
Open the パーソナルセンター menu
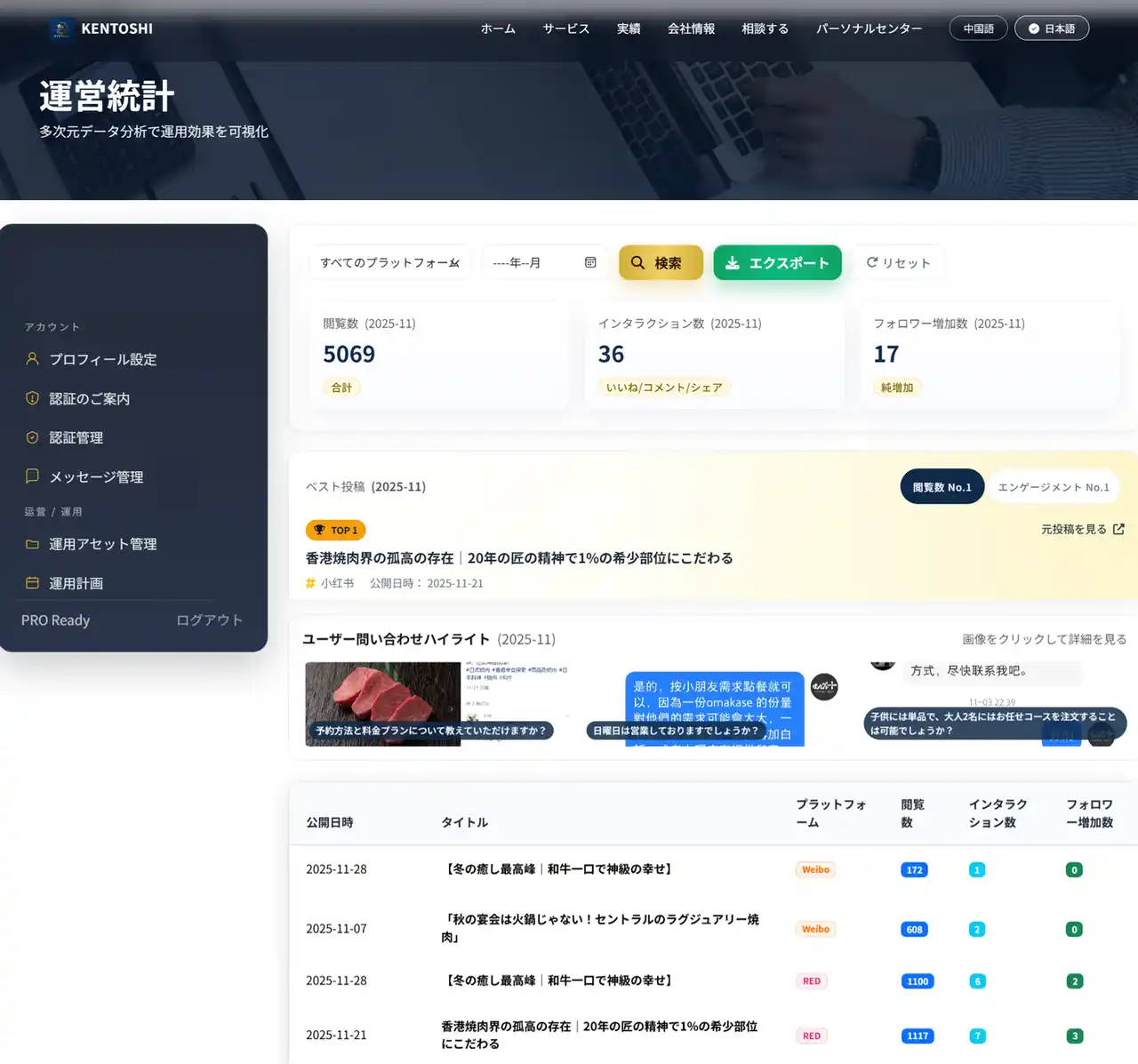pyautogui.click(x=869, y=28)
